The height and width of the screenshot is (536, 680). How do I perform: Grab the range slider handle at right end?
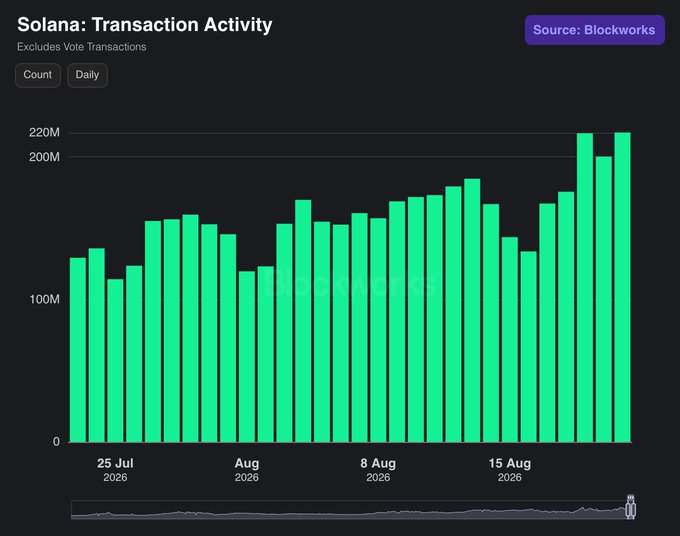[x=631, y=507]
